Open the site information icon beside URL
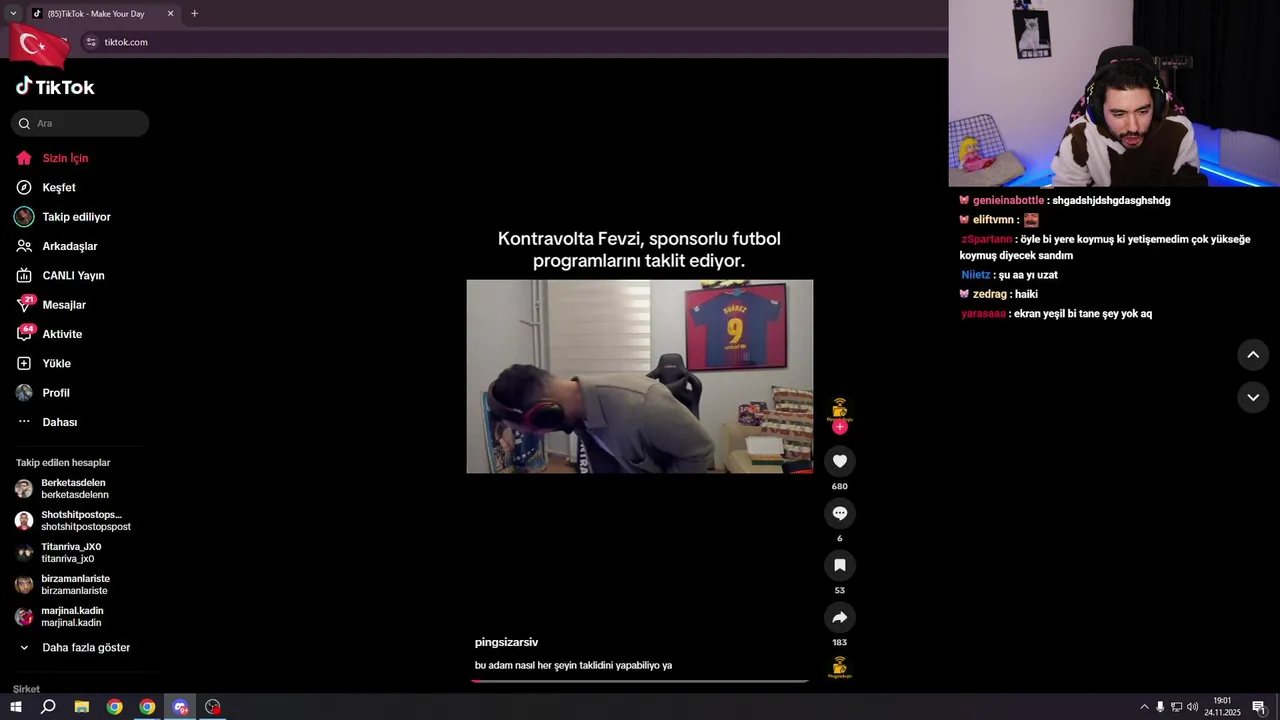The width and height of the screenshot is (1280, 720). pos(91,42)
